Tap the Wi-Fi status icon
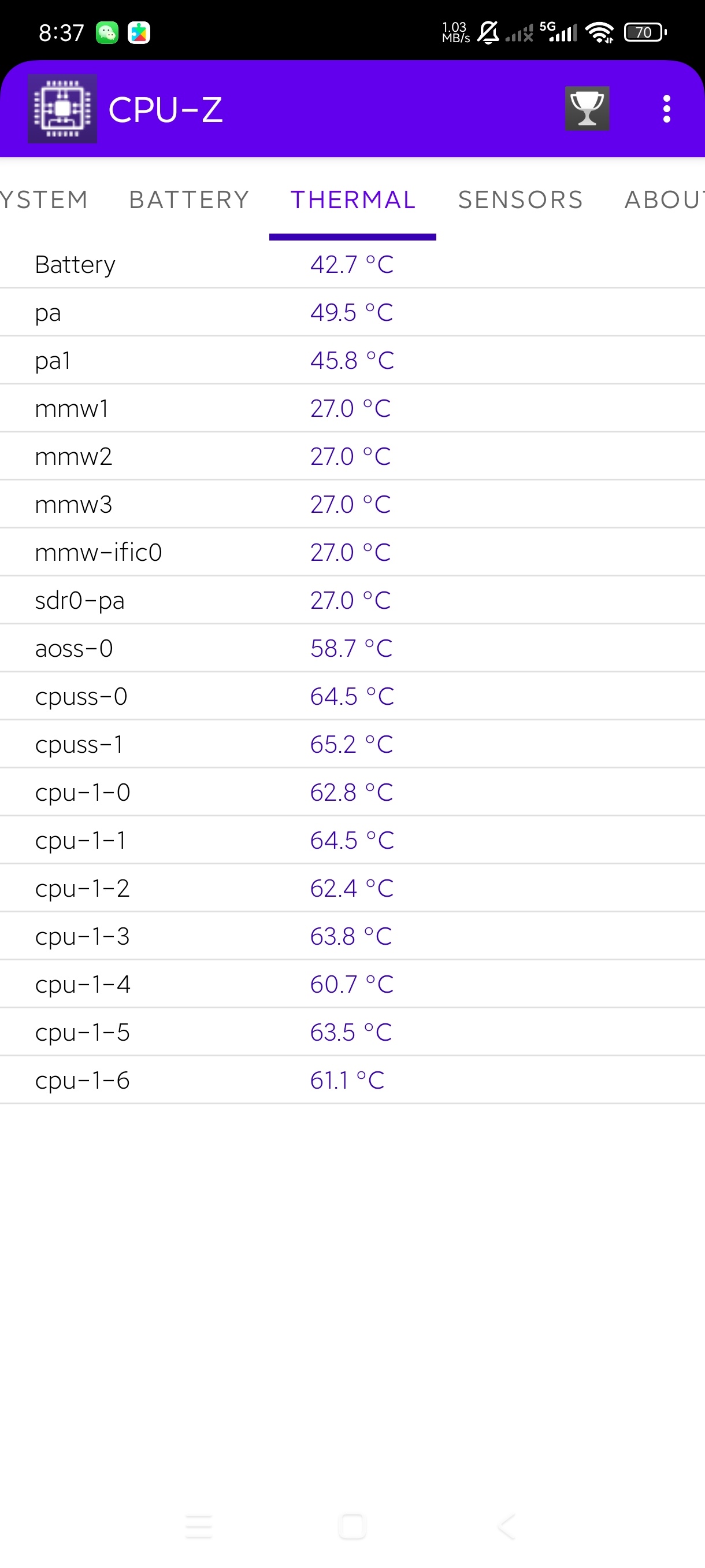Screen dimensions: 705x1568 (x=600, y=32)
